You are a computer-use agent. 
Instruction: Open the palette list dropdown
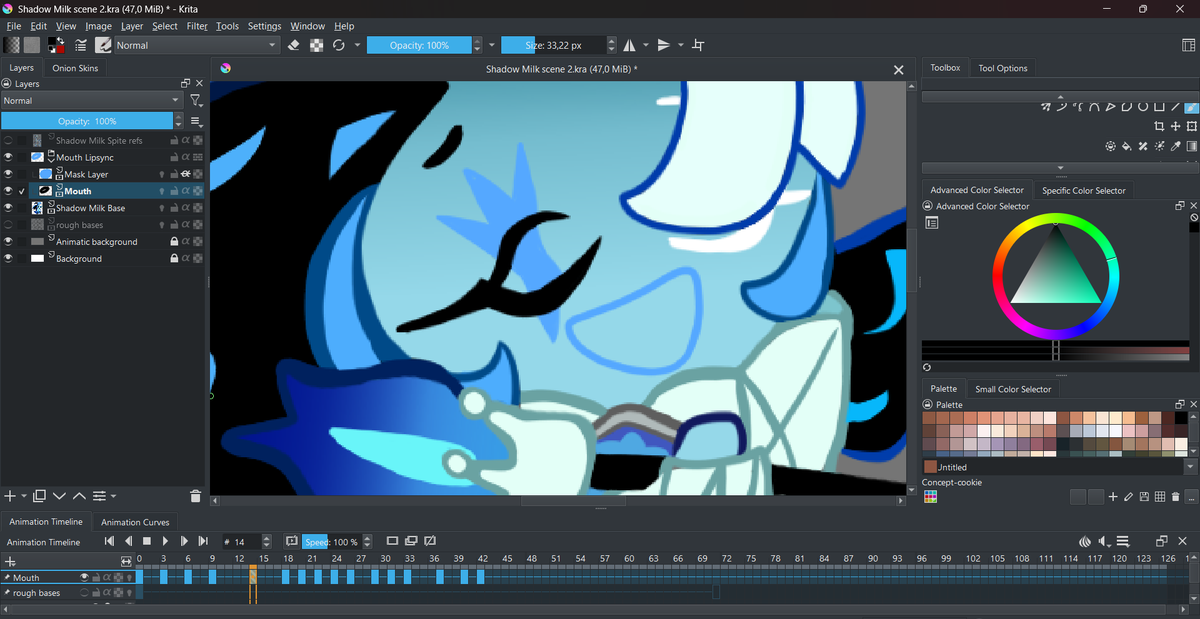tap(1190, 467)
